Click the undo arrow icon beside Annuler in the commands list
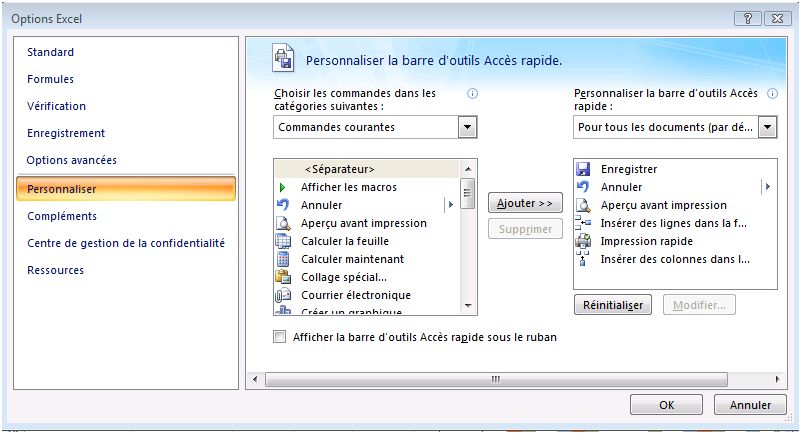The image size is (801, 434). pyautogui.click(x=282, y=205)
